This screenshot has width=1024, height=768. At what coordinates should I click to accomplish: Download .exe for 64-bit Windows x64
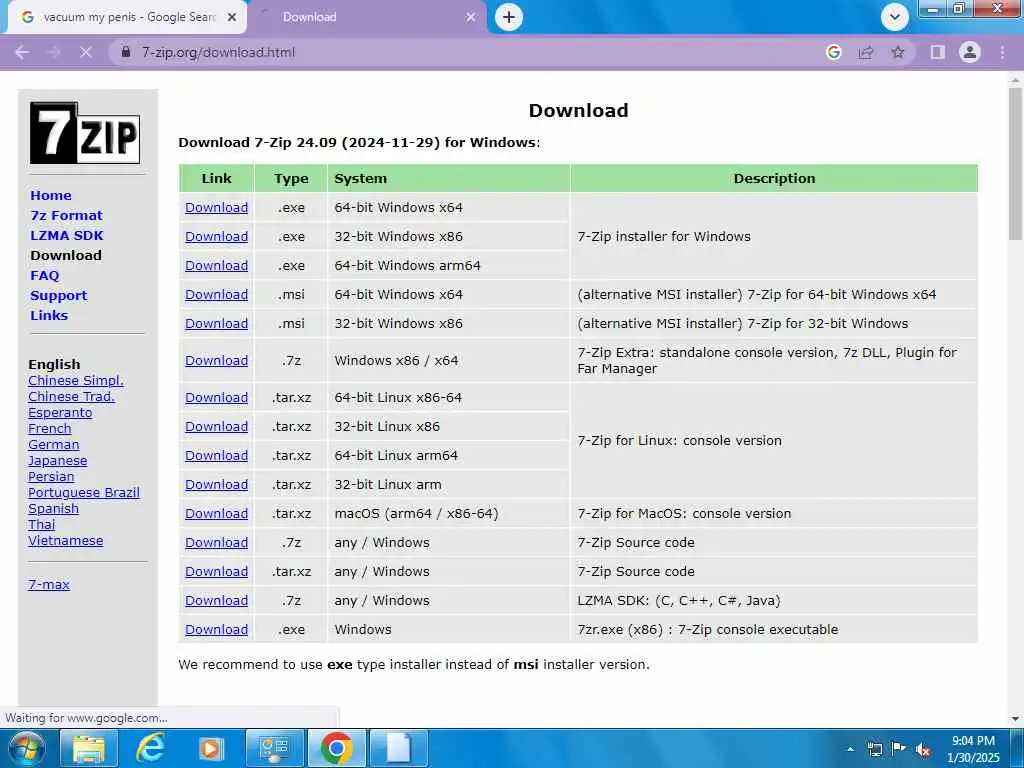coord(216,208)
